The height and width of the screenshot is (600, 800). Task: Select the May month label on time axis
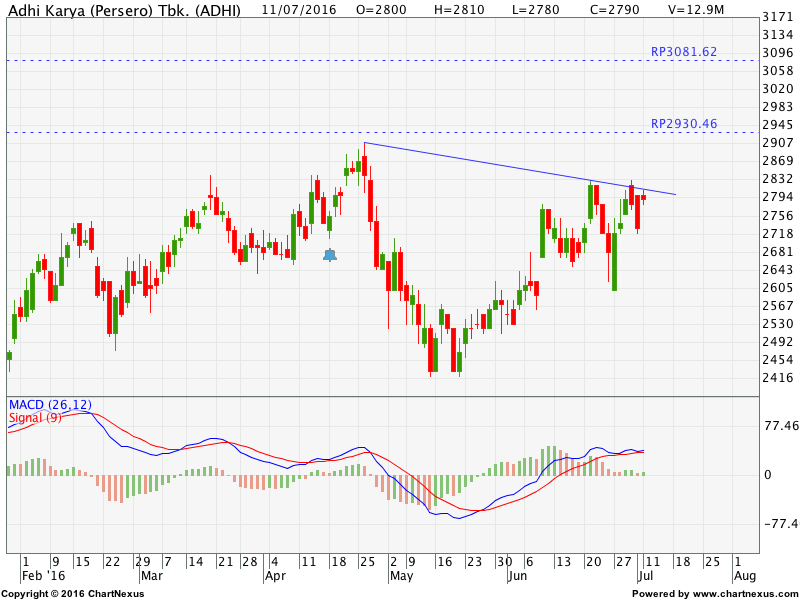(x=401, y=577)
